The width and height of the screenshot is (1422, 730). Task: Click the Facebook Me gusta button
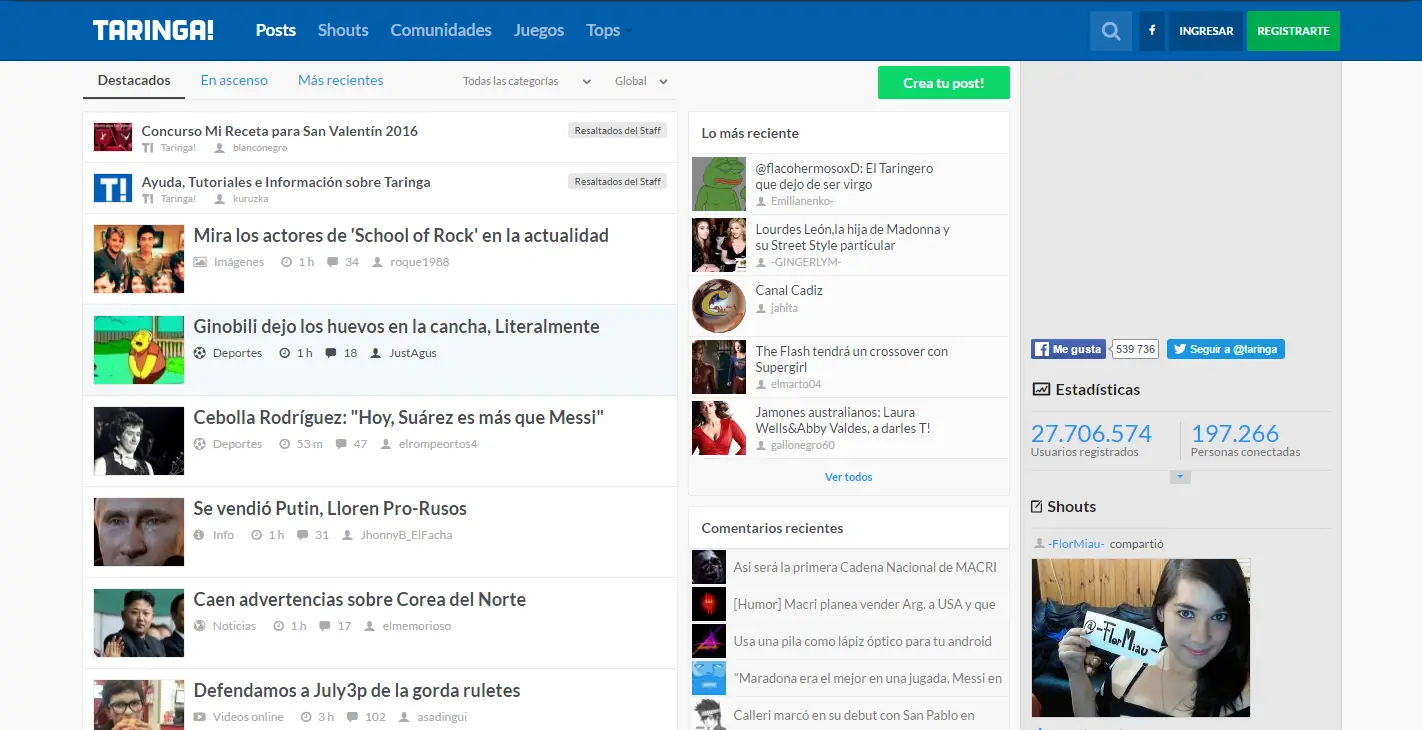tap(1068, 349)
